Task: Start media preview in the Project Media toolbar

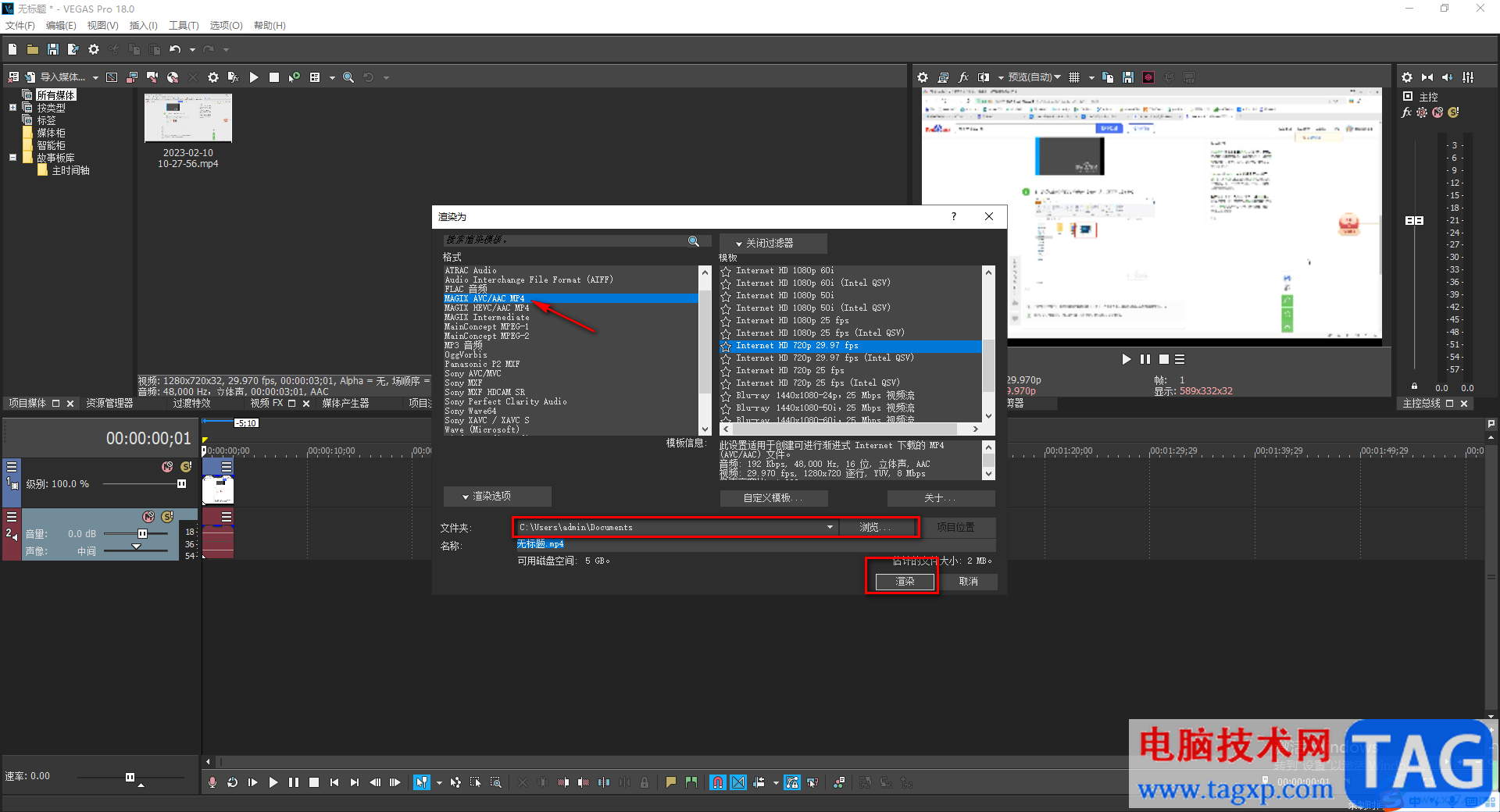Action: pos(254,77)
